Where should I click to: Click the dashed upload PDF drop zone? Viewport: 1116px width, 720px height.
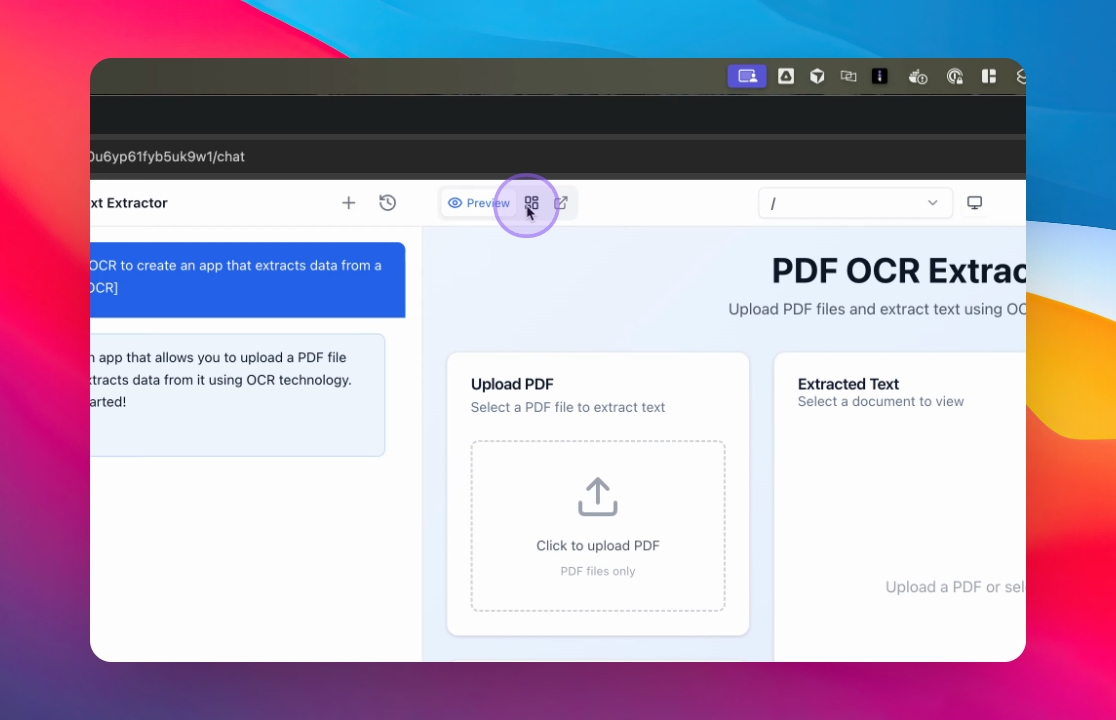(598, 526)
